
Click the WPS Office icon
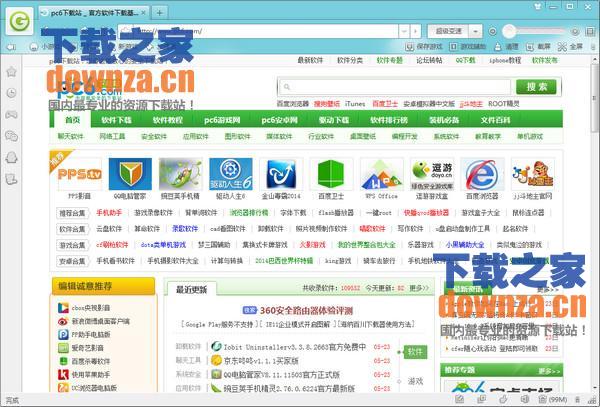(x=382, y=174)
